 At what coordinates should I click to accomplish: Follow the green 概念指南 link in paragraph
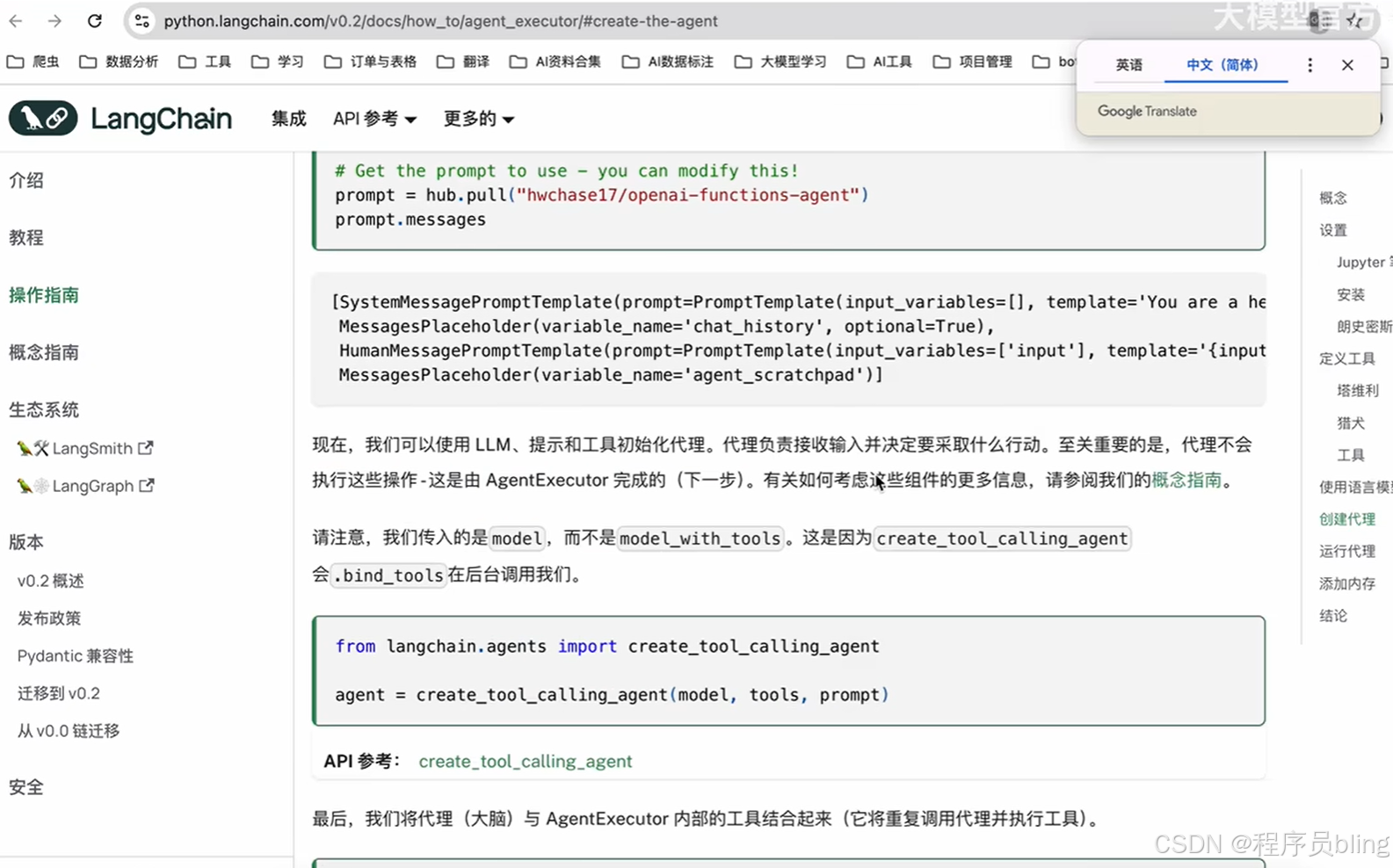point(1186,480)
